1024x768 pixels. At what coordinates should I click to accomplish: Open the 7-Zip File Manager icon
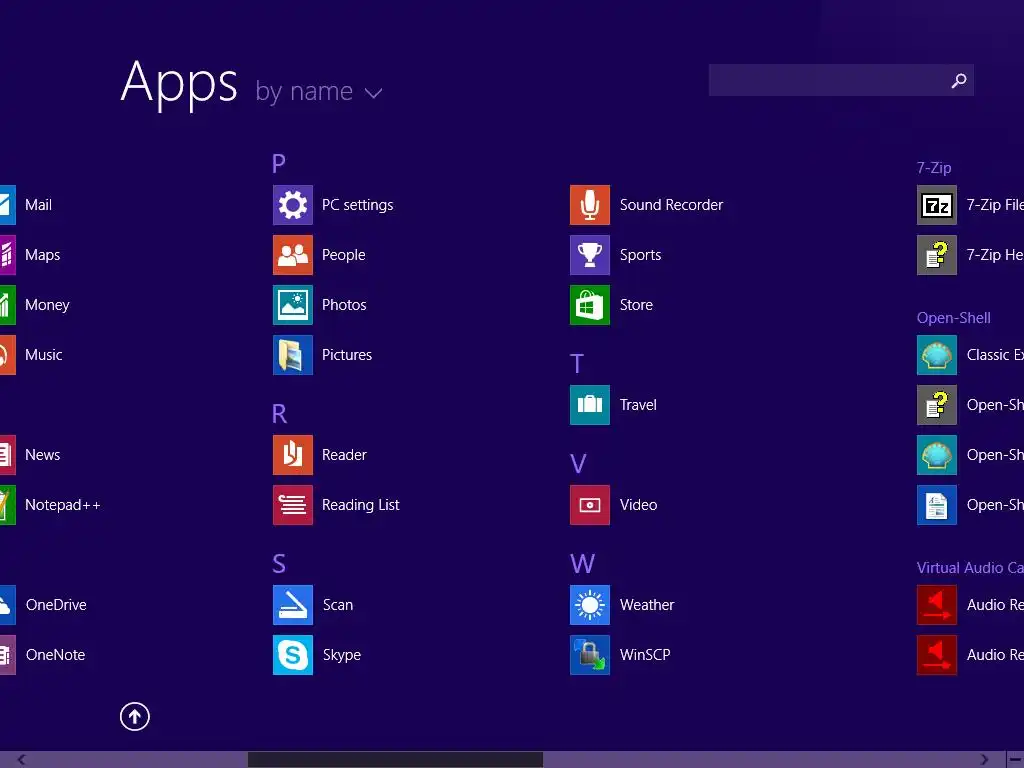coord(936,205)
